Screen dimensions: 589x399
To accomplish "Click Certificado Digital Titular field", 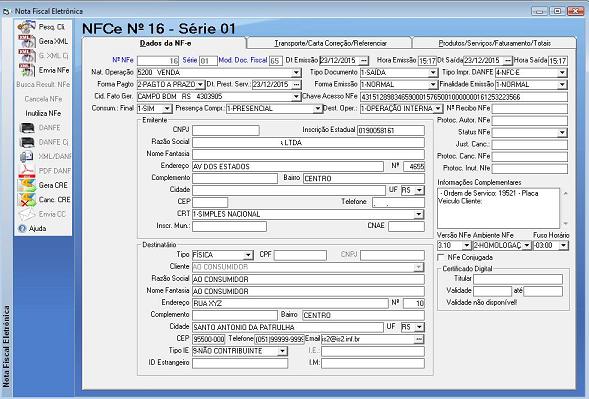I will tap(518, 279).
